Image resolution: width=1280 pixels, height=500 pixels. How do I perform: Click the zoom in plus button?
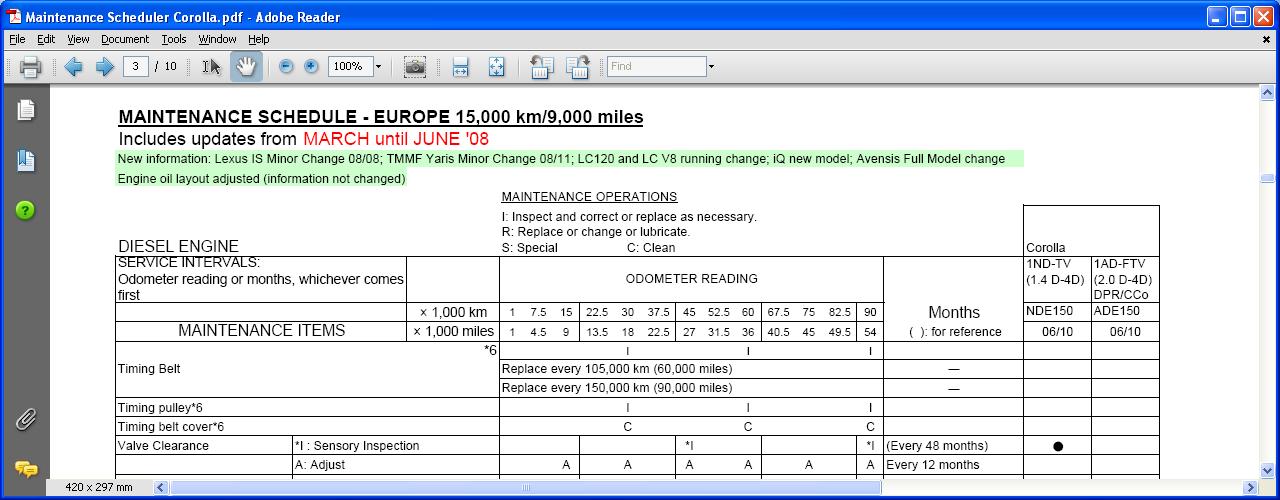[311, 67]
